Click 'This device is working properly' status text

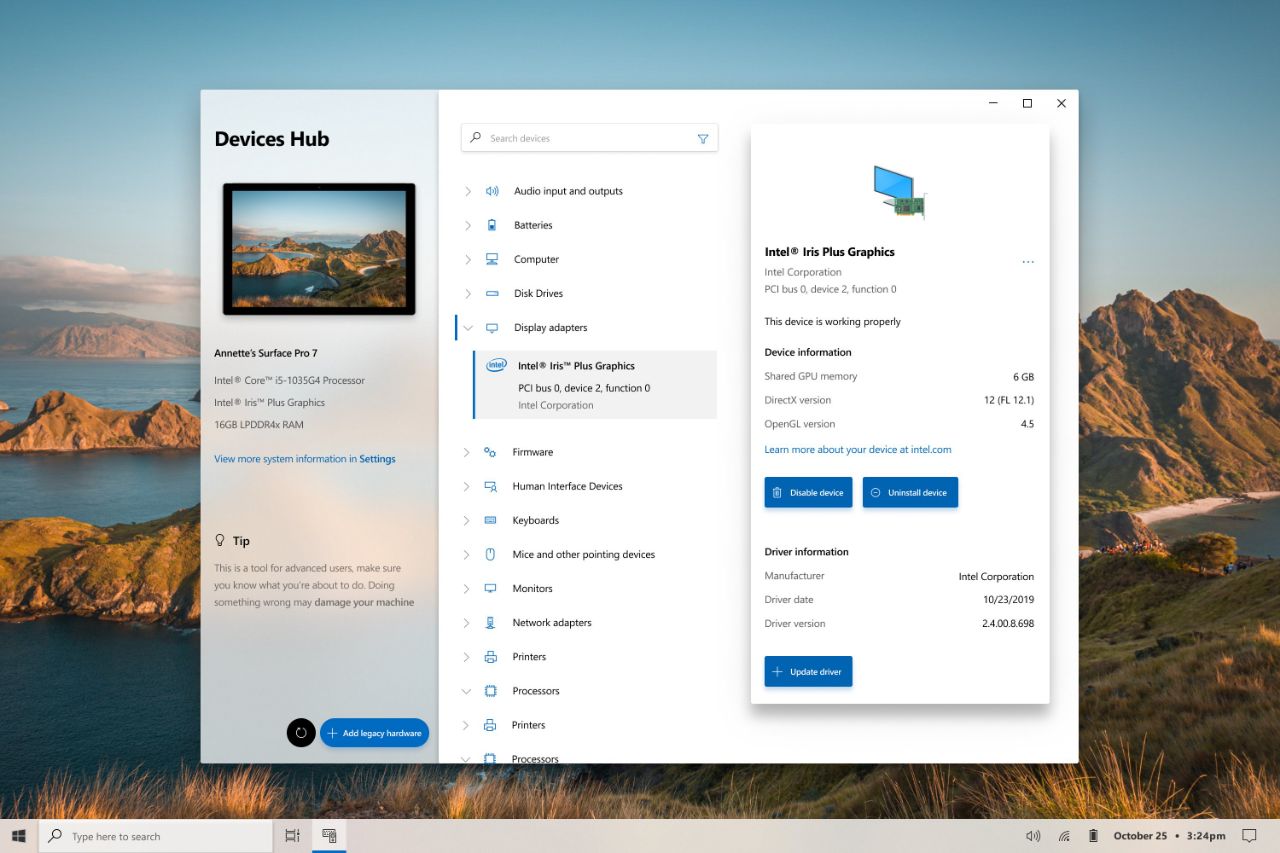833,322
